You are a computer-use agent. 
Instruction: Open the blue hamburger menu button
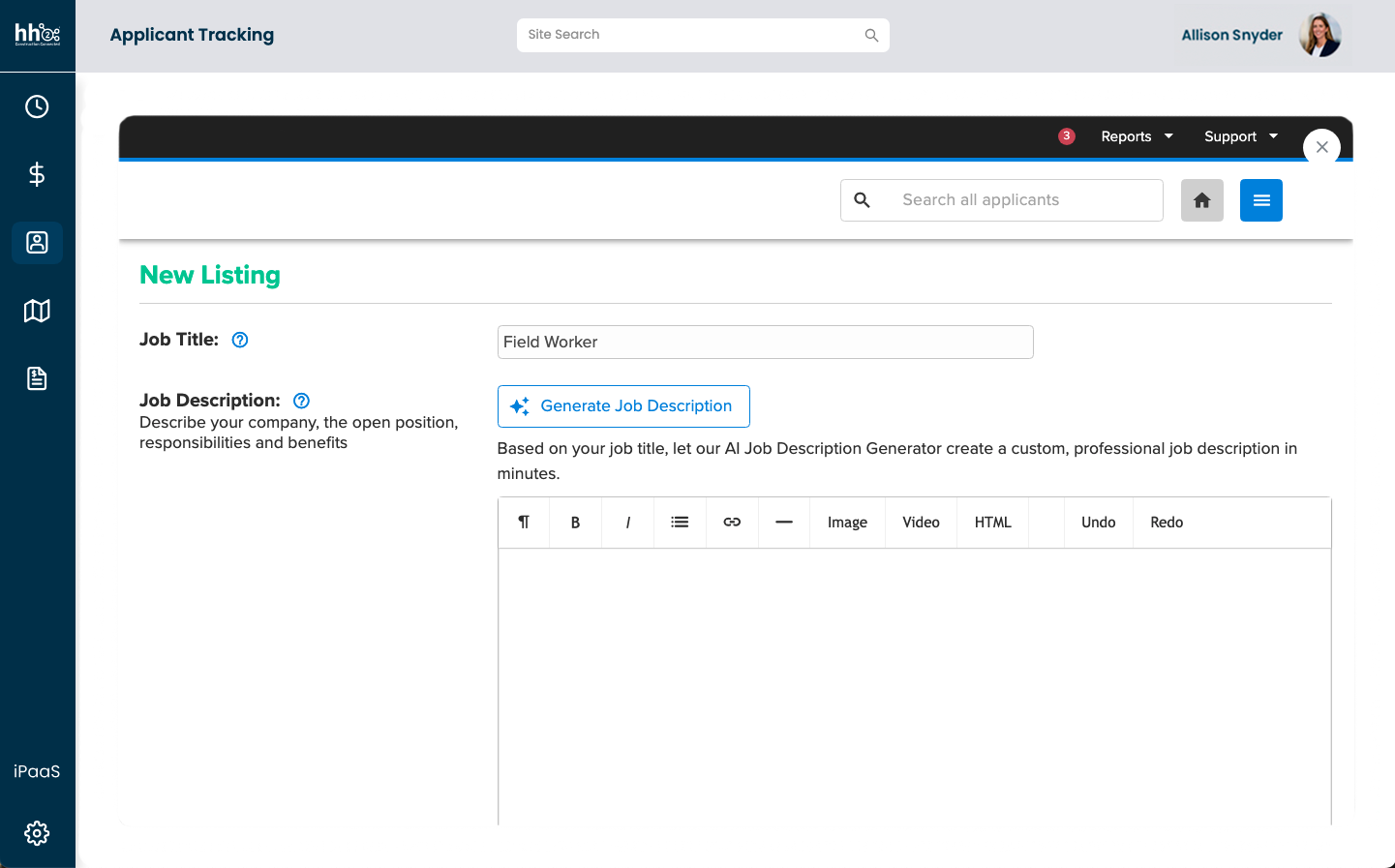pyautogui.click(x=1260, y=200)
